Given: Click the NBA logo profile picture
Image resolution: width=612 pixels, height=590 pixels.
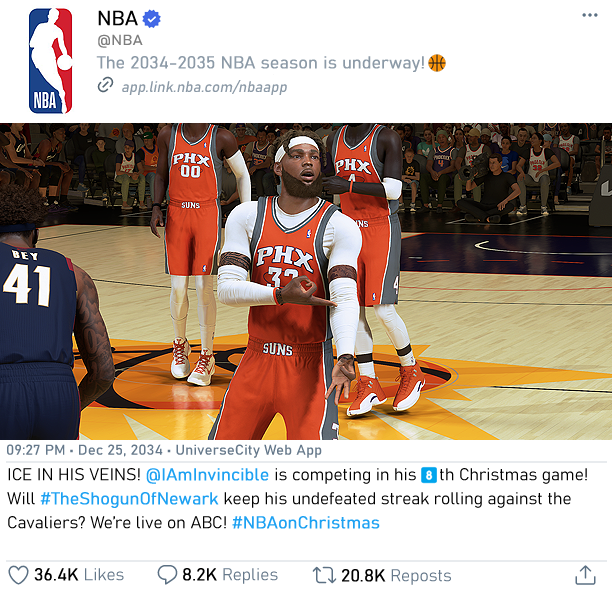Looking at the screenshot, I should [x=50, y=61].
